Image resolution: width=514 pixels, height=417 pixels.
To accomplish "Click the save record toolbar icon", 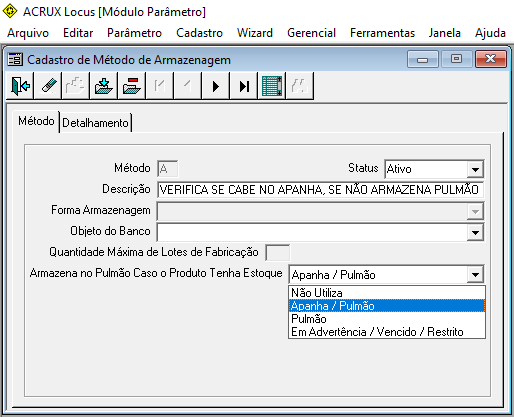I will pyautogui.click(x=104, y=86).
